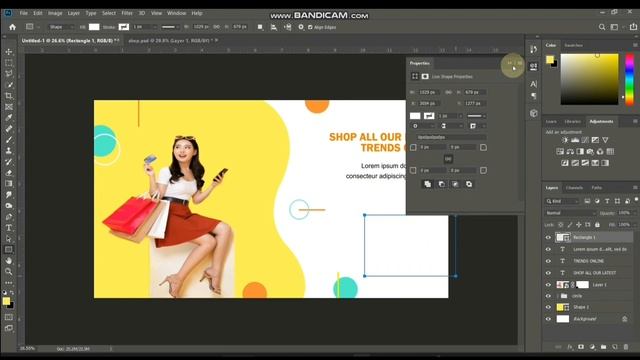The image size is (640, 360).
Task: Open the File menu
Action: 24,13
